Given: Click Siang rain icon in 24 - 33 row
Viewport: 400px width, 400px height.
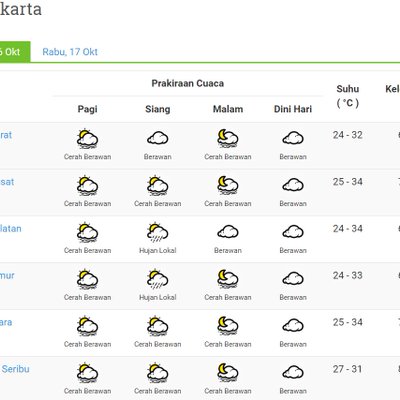Looking at the screenshot, I should 158,279.
